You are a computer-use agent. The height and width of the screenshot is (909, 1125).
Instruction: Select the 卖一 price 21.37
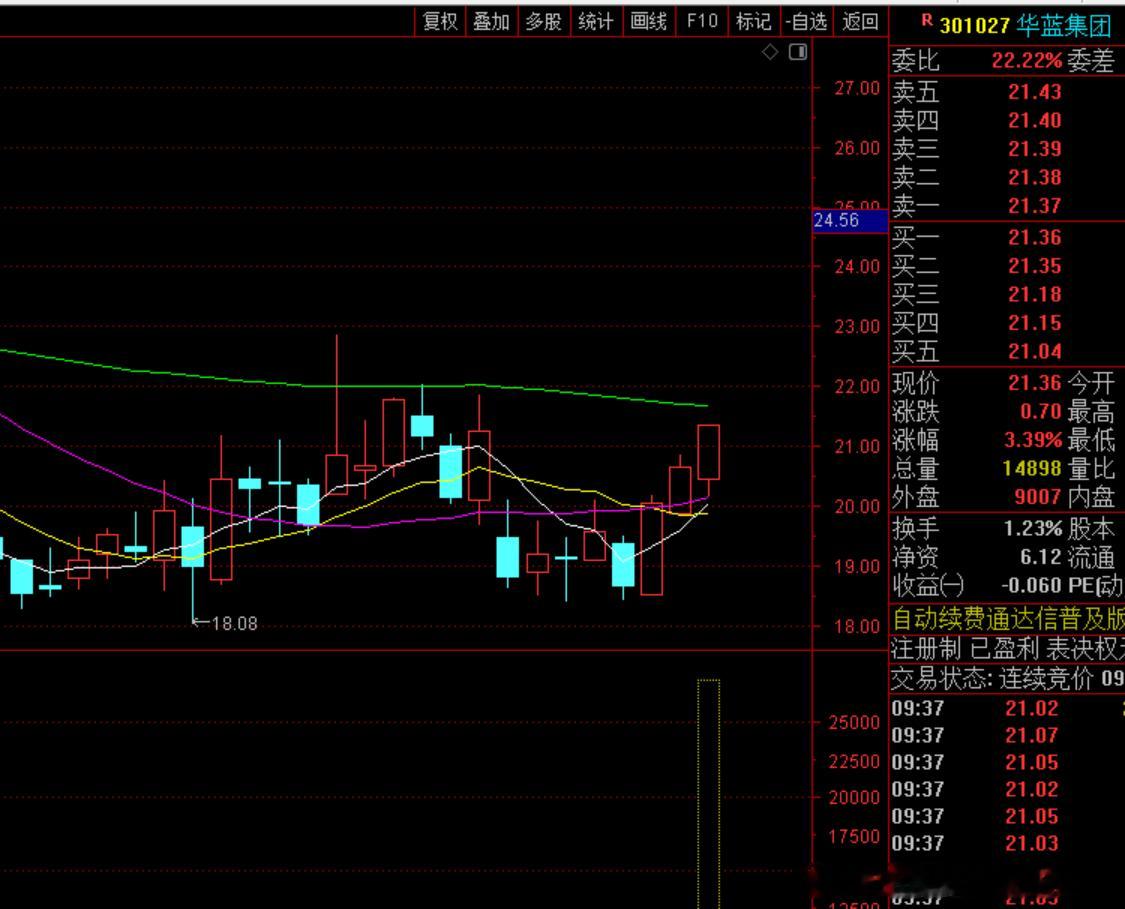(1034, 206)
